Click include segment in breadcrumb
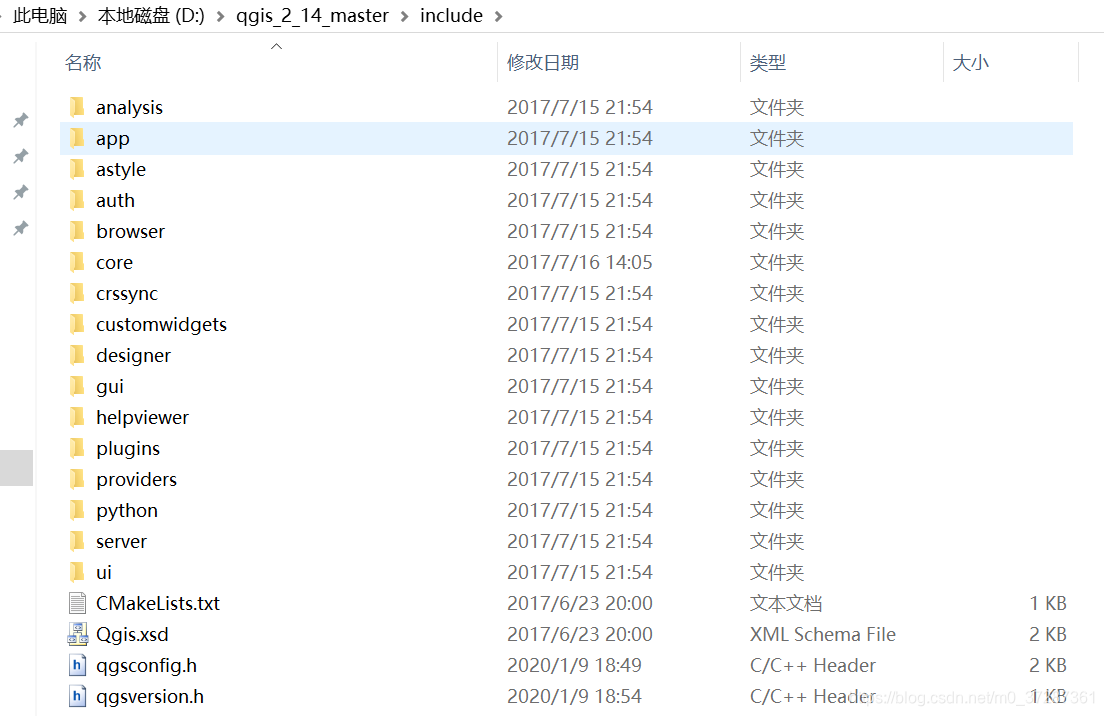This screenshot has height=716, width=1104. (x=451, y=15)
